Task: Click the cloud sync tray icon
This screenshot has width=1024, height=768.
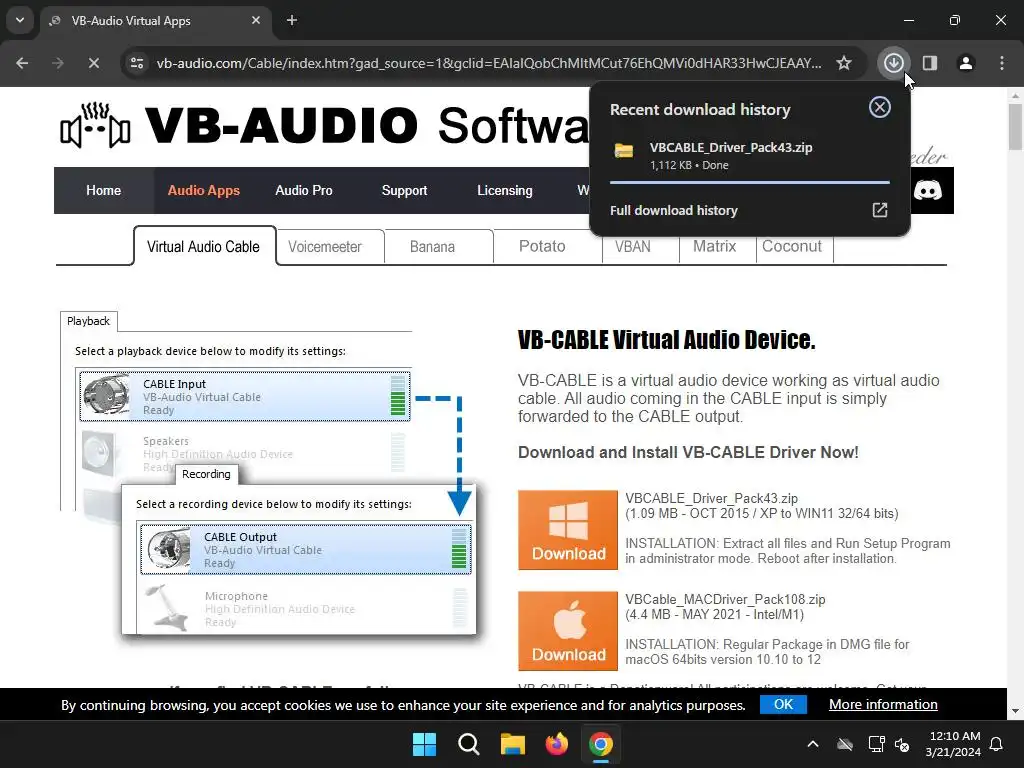Action: pos(845,744)
